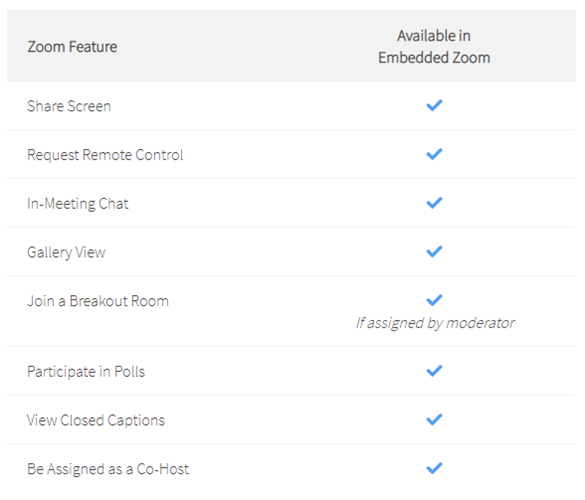Click the Join a Breakout Room label
The width and height of the screenshot is (585, 500).
(x=98, y=301)
